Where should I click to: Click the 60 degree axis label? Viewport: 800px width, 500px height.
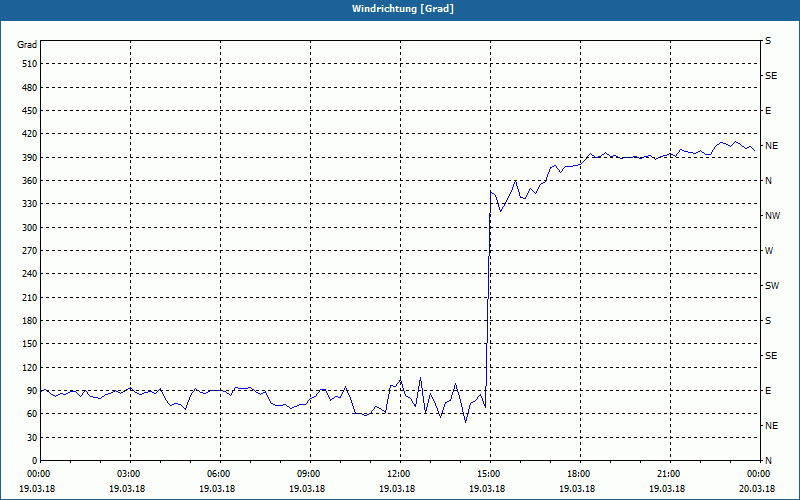(x=32, y=414)
